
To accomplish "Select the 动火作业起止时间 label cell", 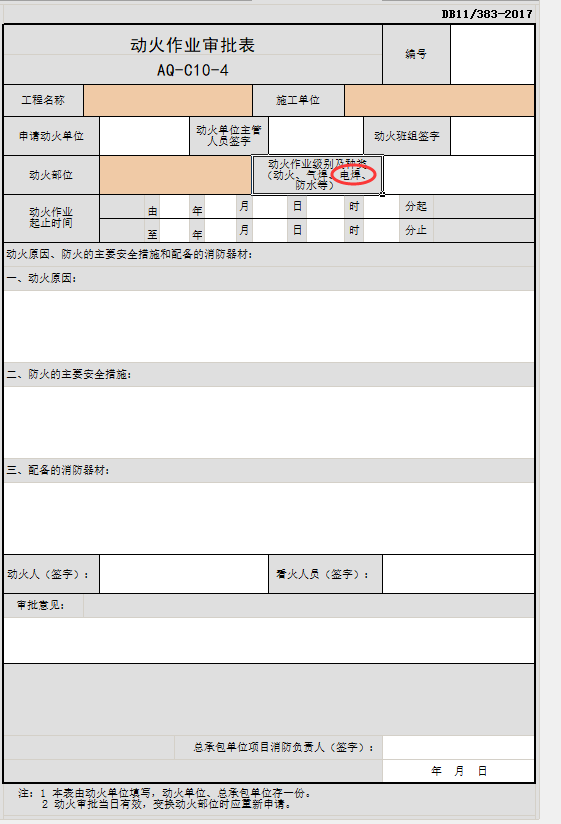I will 51,218.
